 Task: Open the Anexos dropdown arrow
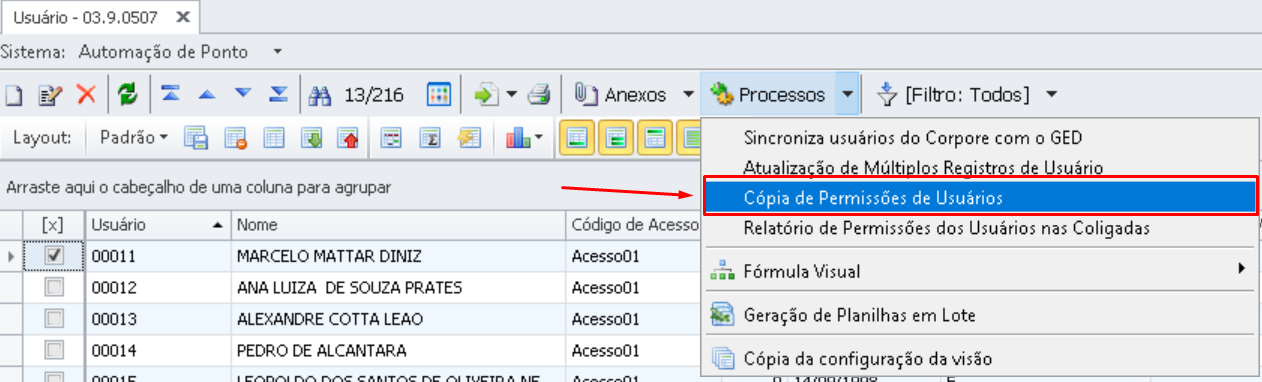(x=688, y=95)
